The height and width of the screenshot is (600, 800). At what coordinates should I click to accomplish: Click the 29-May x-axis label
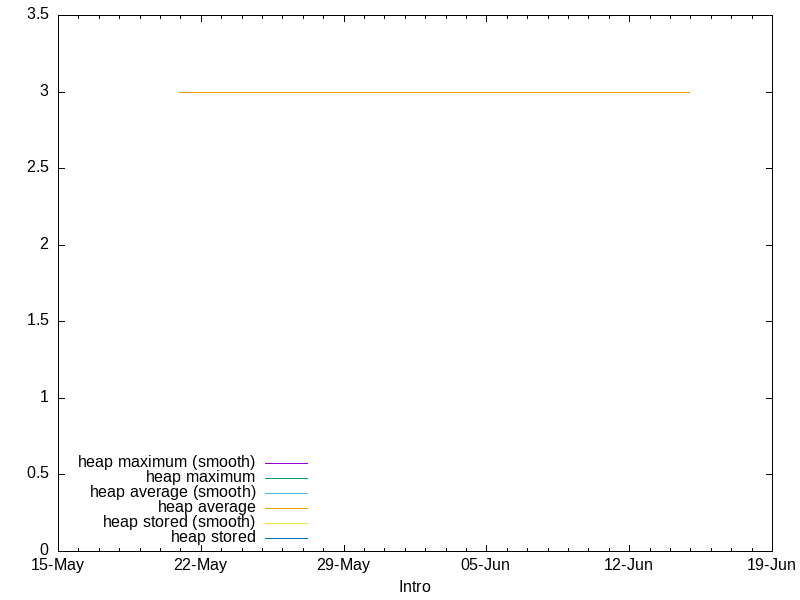tap(343, 565)
